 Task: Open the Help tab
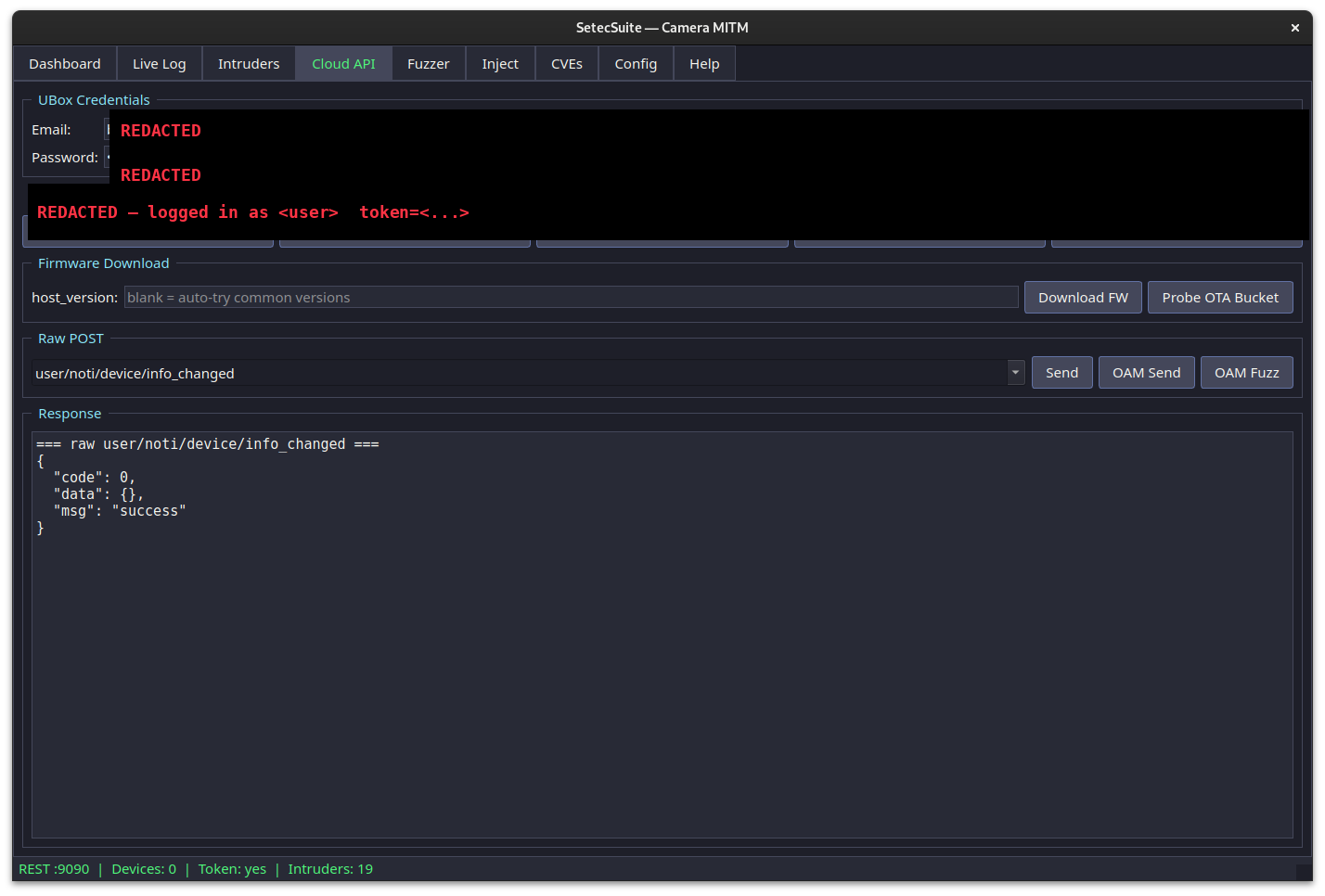pos(703,63)
